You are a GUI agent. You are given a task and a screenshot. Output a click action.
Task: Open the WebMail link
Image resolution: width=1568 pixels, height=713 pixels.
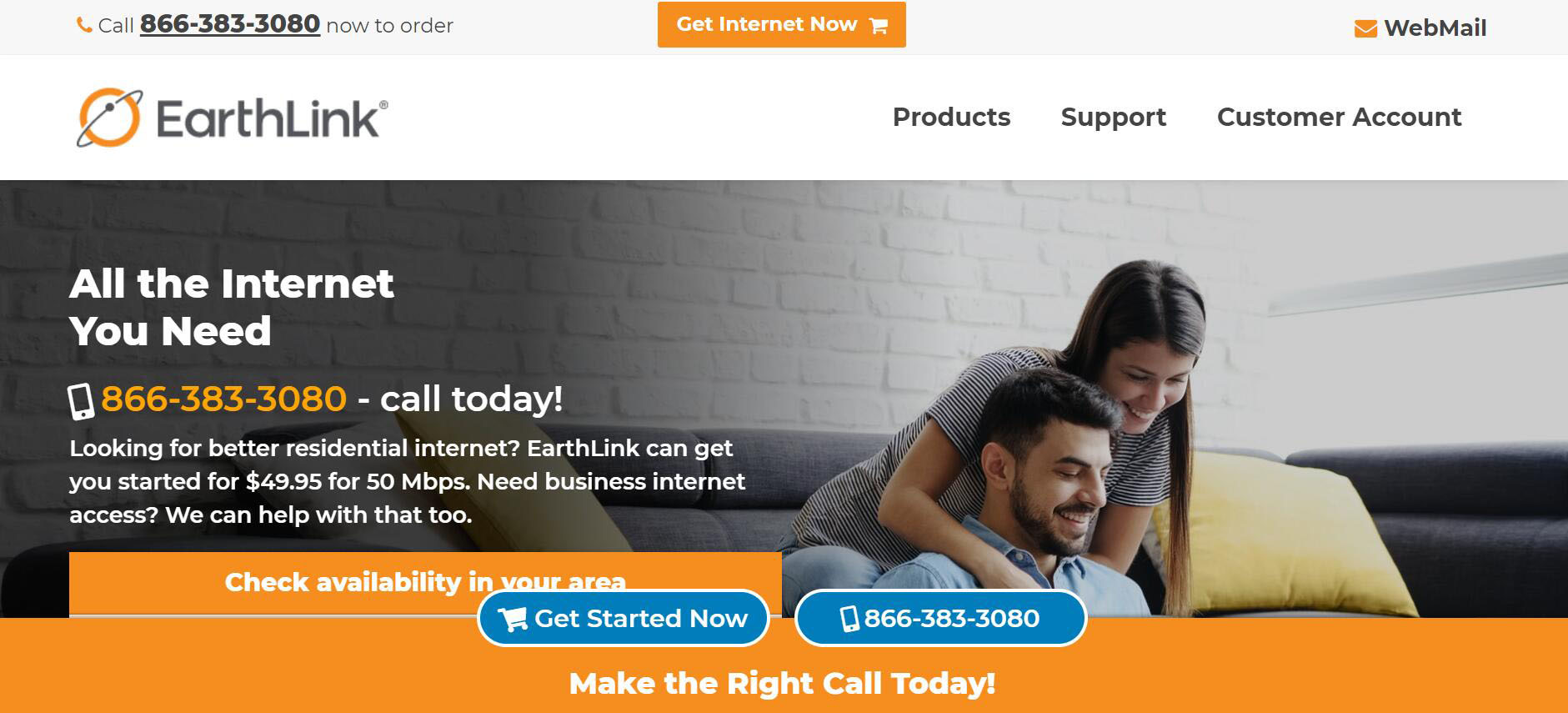pyautogui.click(x=1435, y=28)
